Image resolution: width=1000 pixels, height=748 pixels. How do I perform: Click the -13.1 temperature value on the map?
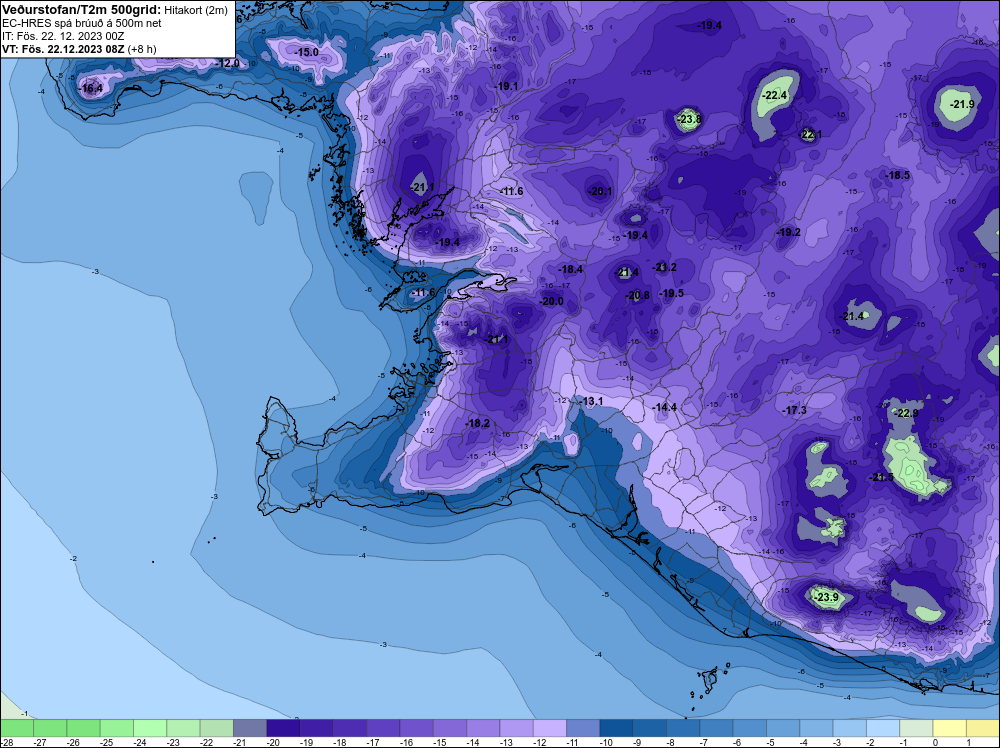[591, 401]
